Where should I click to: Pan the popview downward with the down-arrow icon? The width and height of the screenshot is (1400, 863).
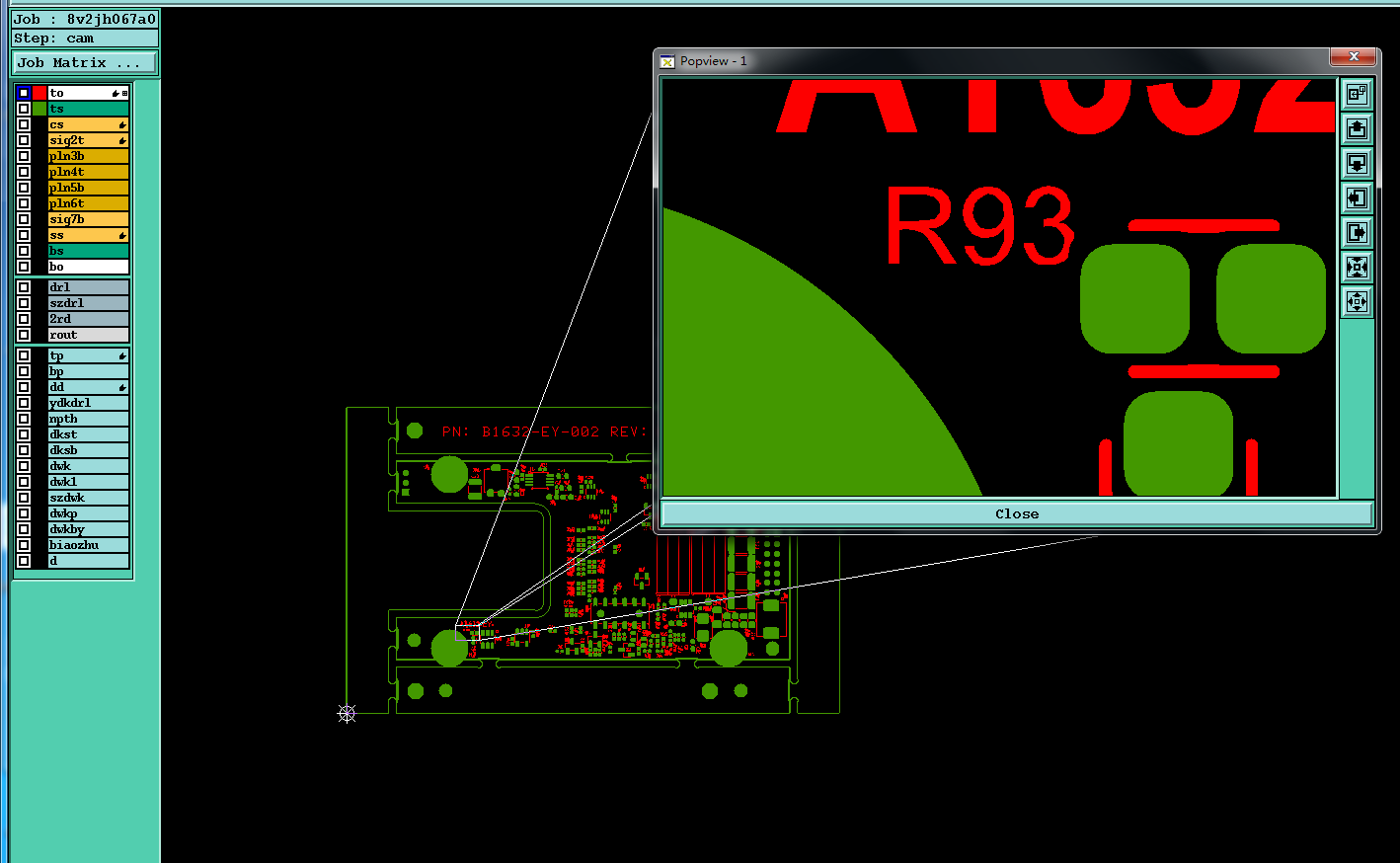coord(1357,163)
